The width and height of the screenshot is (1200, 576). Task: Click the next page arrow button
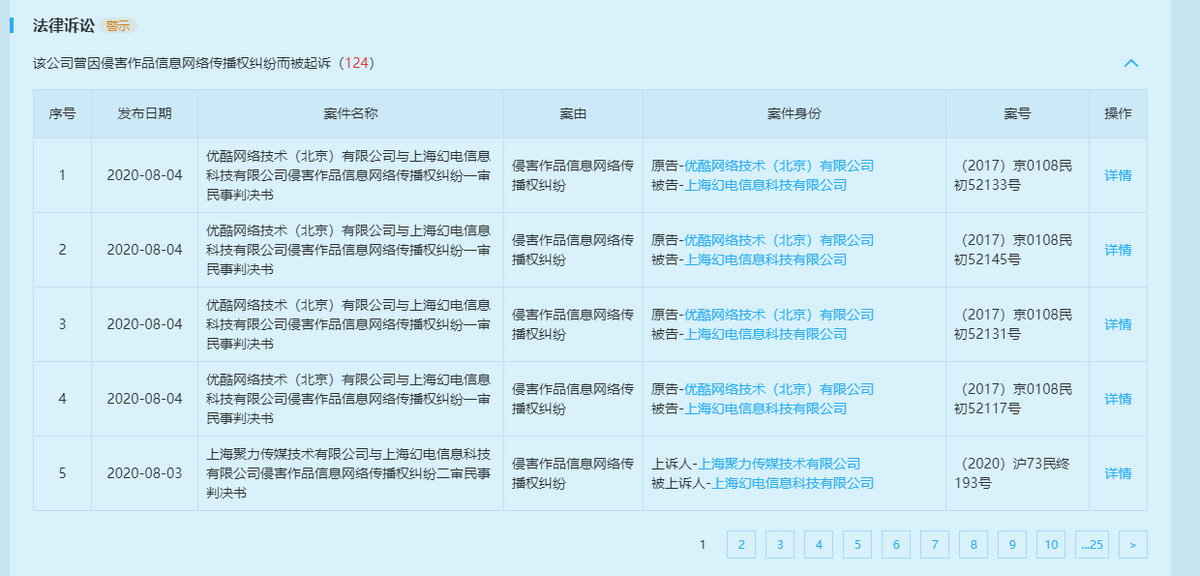coord(1133,544)
